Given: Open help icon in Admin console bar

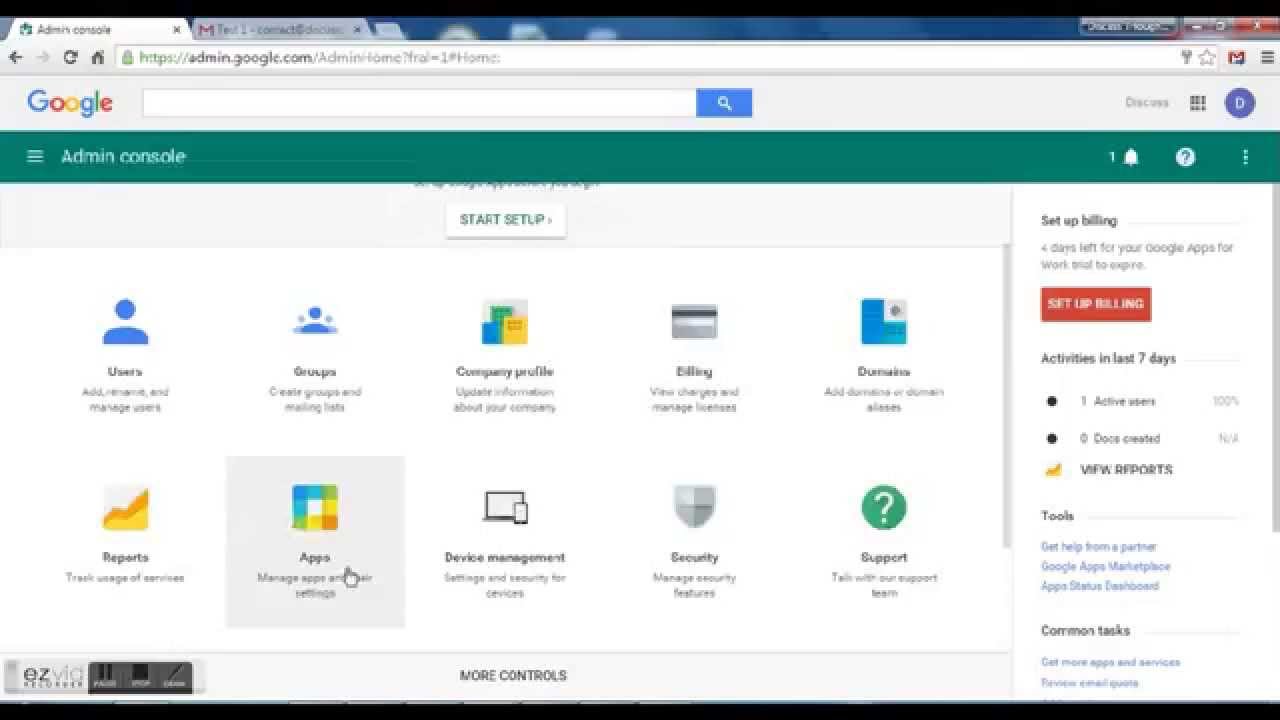Looking at the screenshot, I should point(1185,157).
